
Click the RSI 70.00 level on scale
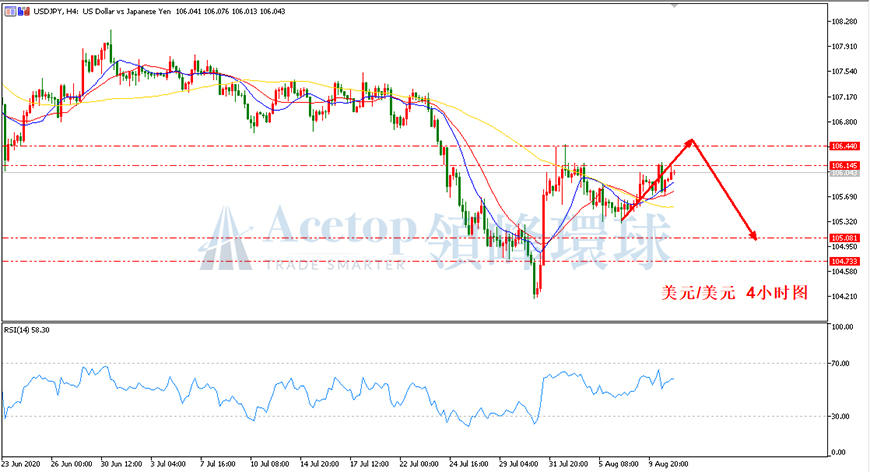[x=841, y=363]
